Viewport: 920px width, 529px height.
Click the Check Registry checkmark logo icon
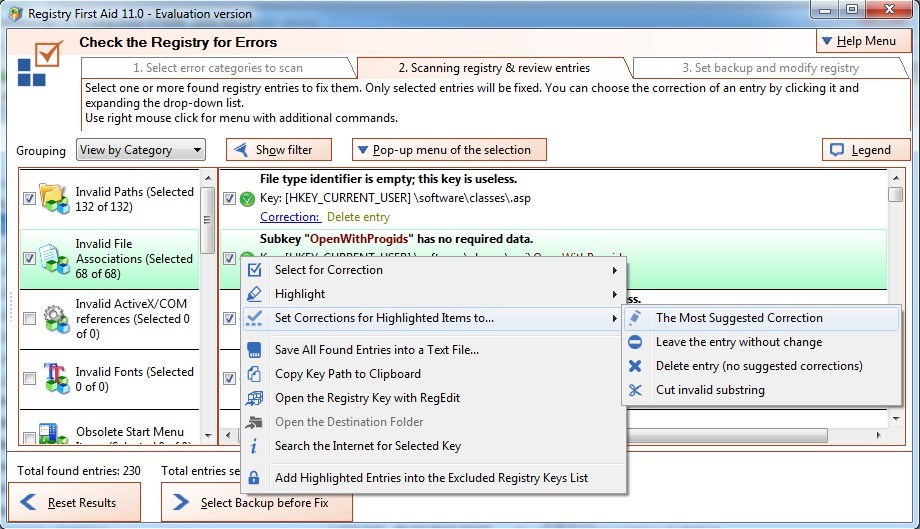click(40, 63)
